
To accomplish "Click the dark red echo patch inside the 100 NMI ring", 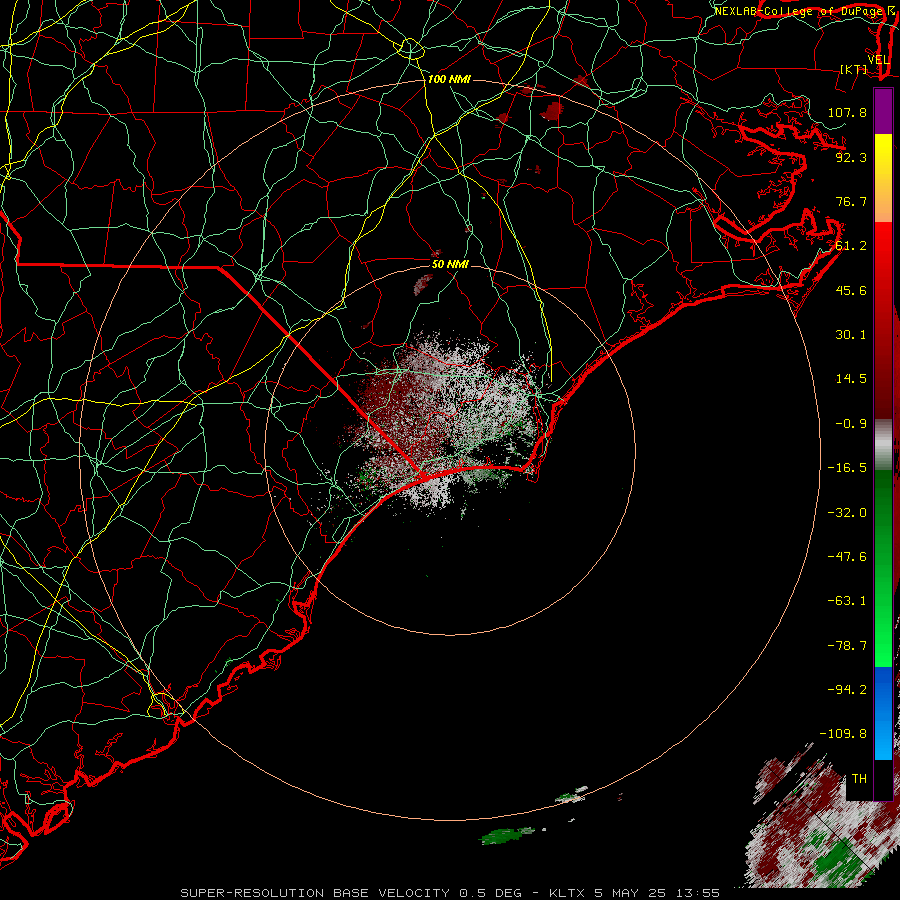I will [552, 110].
